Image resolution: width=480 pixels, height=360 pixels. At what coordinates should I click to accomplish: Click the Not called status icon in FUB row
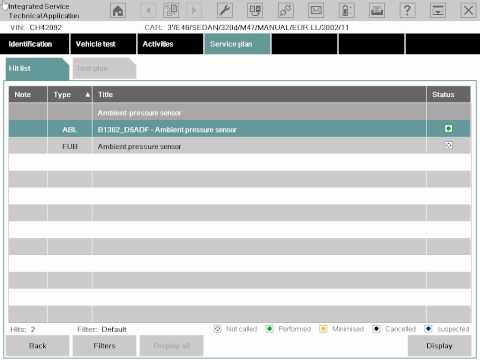(x=449, y=146)
